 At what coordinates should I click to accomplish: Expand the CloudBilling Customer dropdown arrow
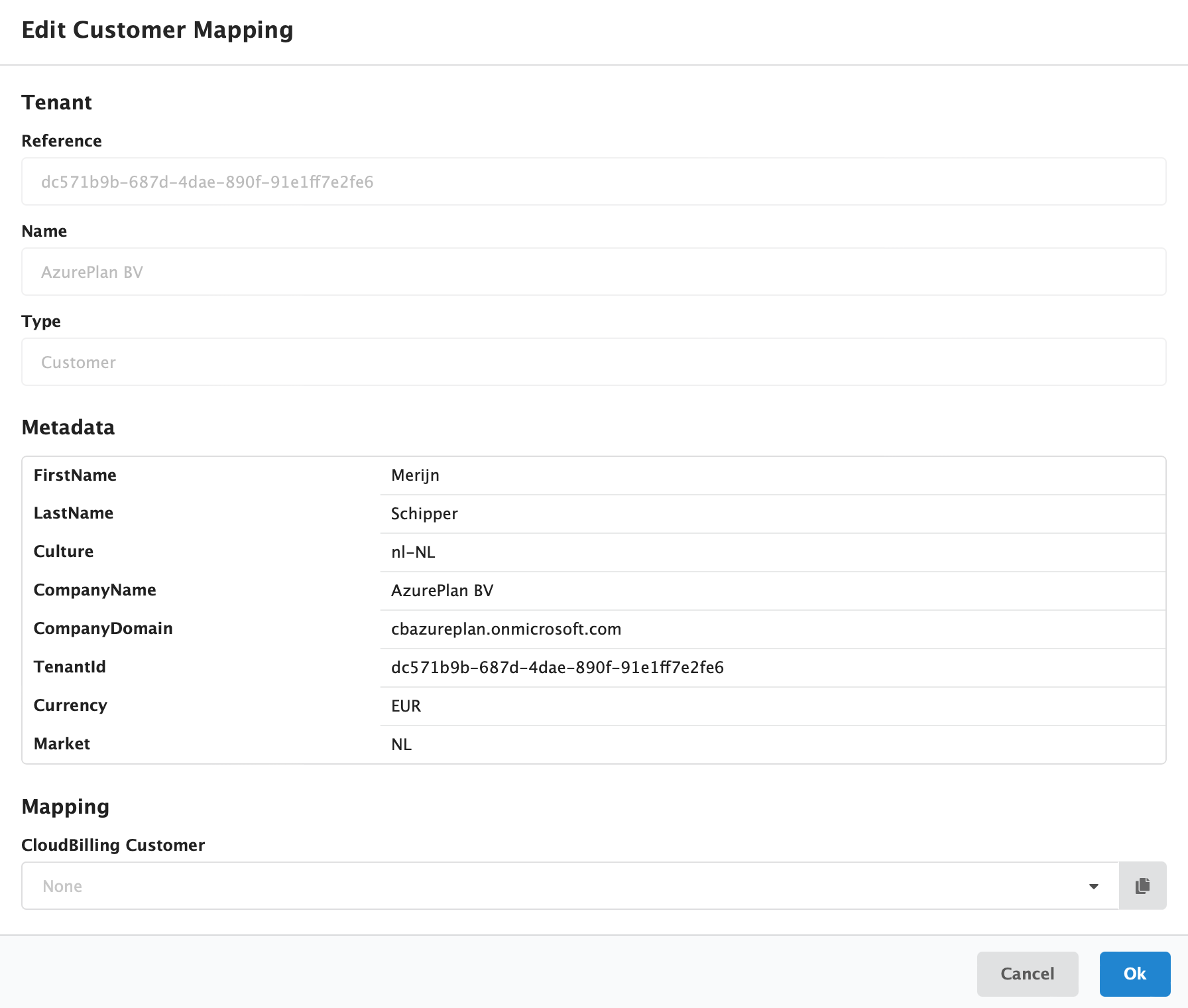(x=1093, y=885)
